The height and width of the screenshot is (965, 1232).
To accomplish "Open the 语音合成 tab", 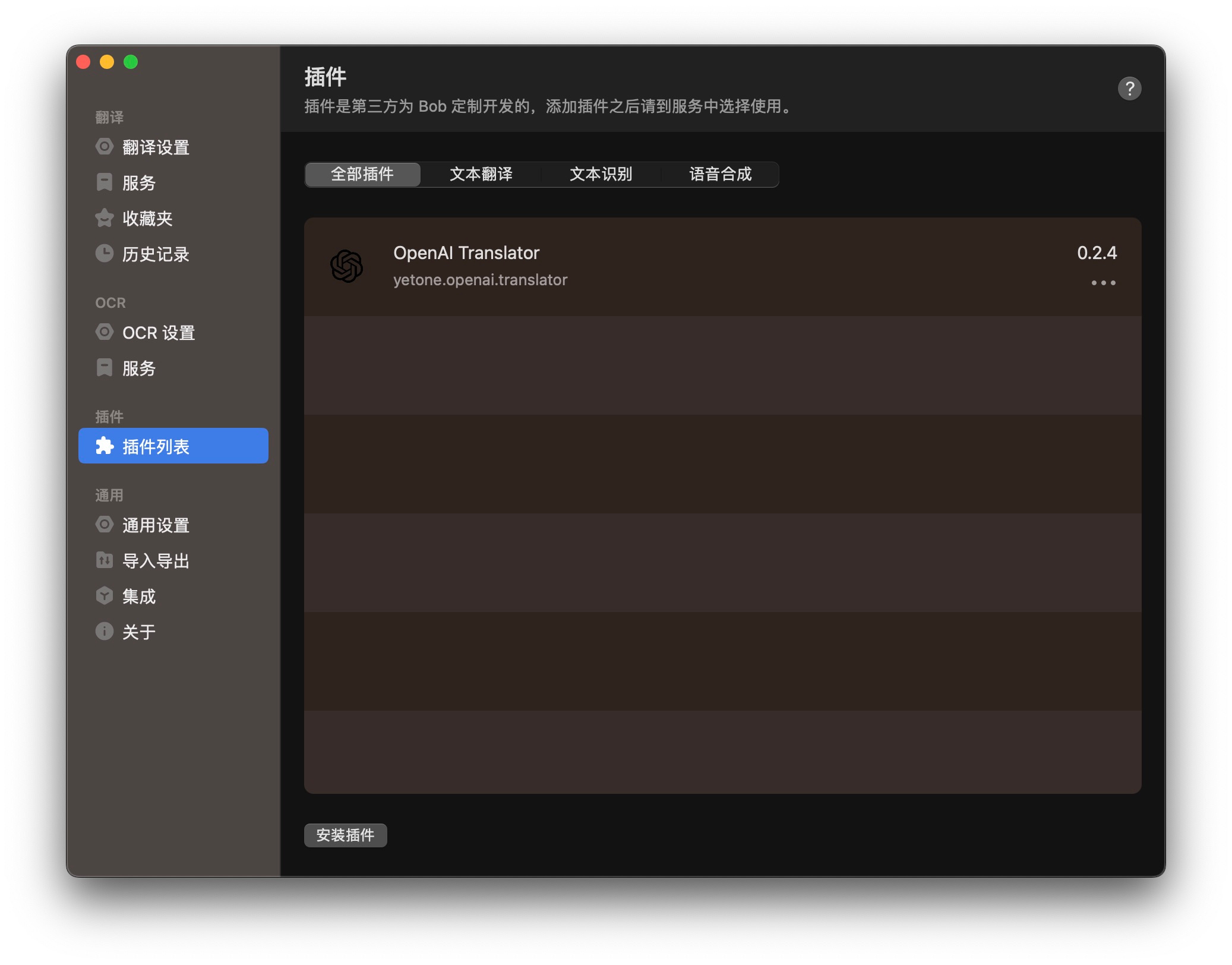I will [720, 174].
